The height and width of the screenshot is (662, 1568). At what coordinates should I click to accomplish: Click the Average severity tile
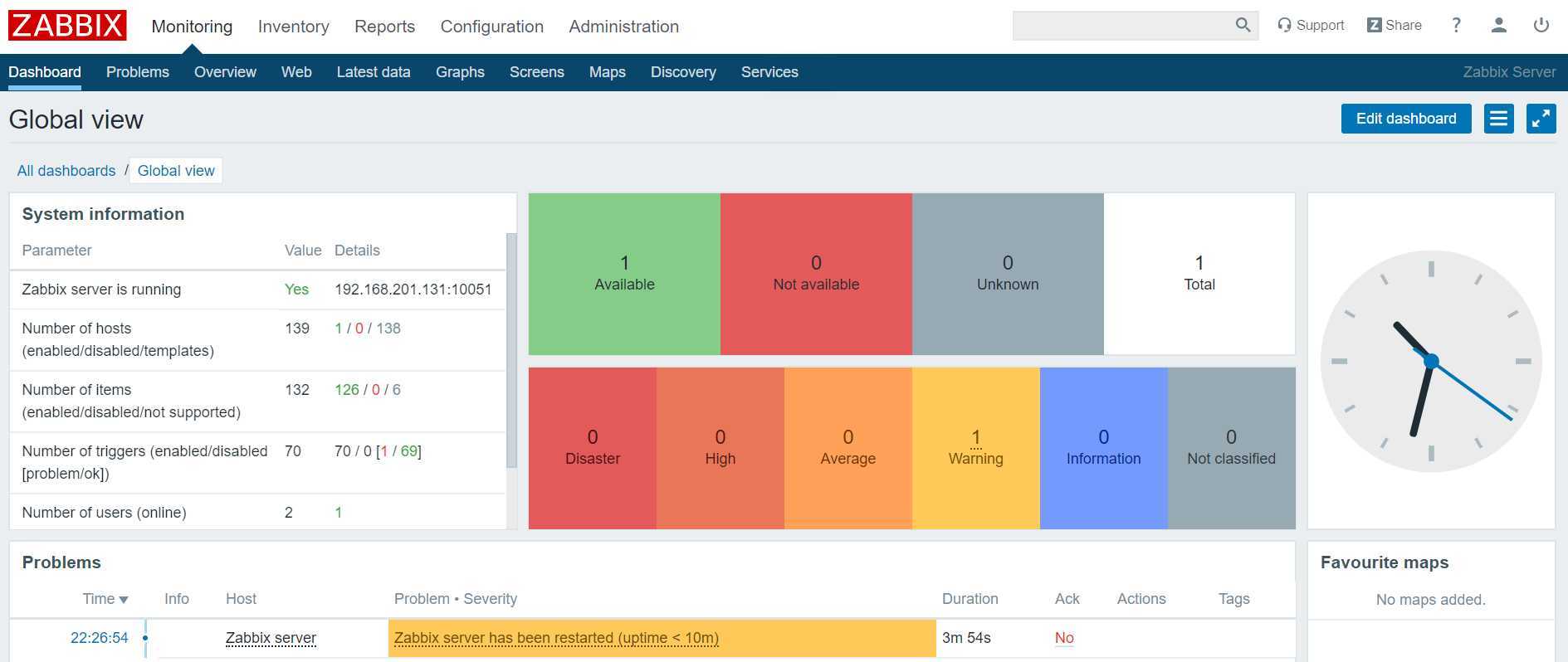pyautogui.click(x=848, y=448)
